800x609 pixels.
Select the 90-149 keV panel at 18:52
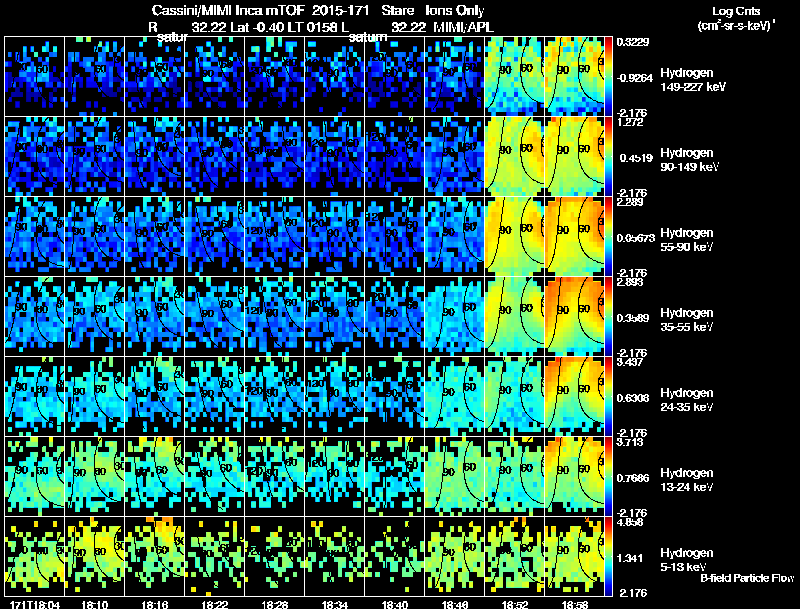(x=515, y=156)
